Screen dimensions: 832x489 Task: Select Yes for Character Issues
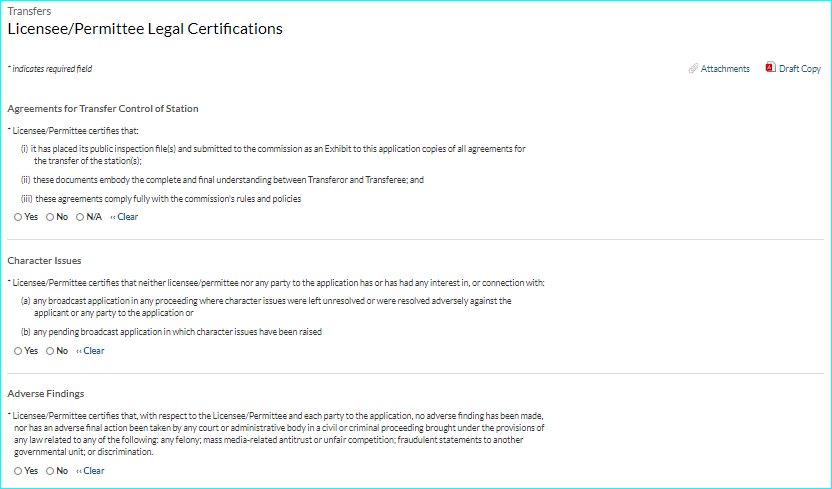[18, 351]
